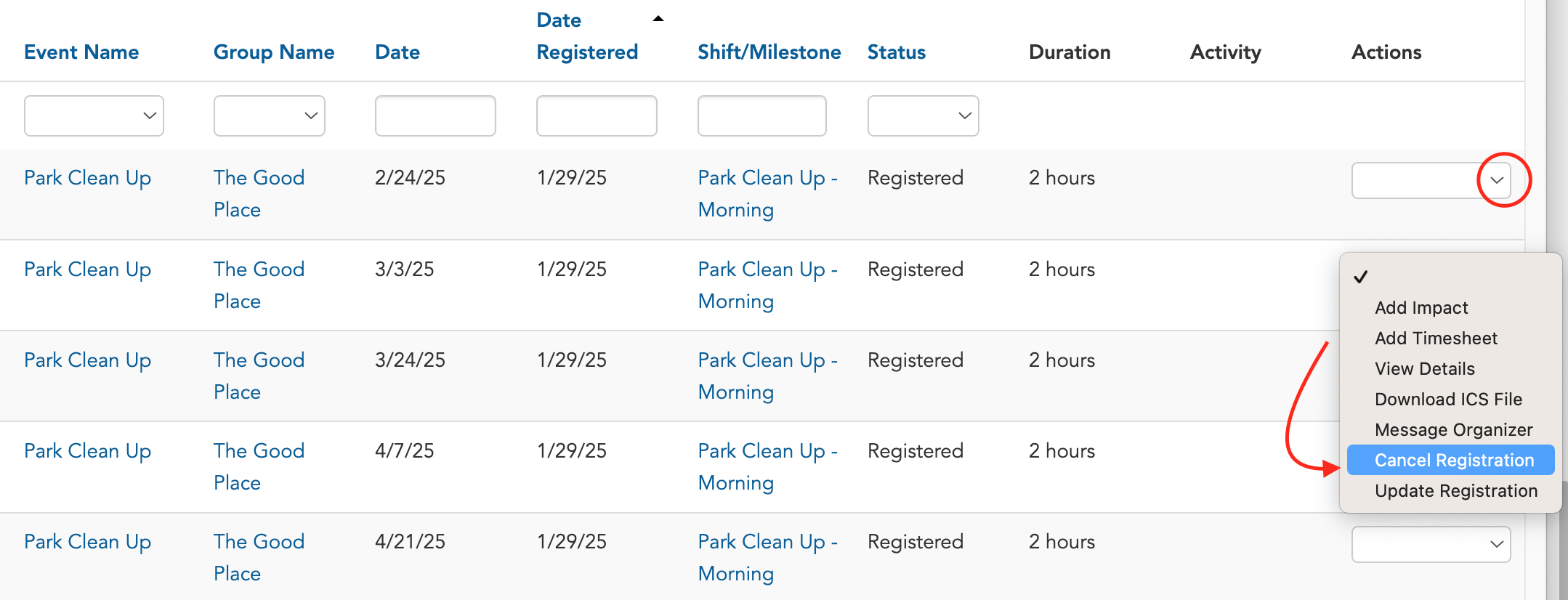Viewport: 1568px width, 600px height.
Task: Click the Date Registered sort arrow icon
Action: [x=658, y=19]
